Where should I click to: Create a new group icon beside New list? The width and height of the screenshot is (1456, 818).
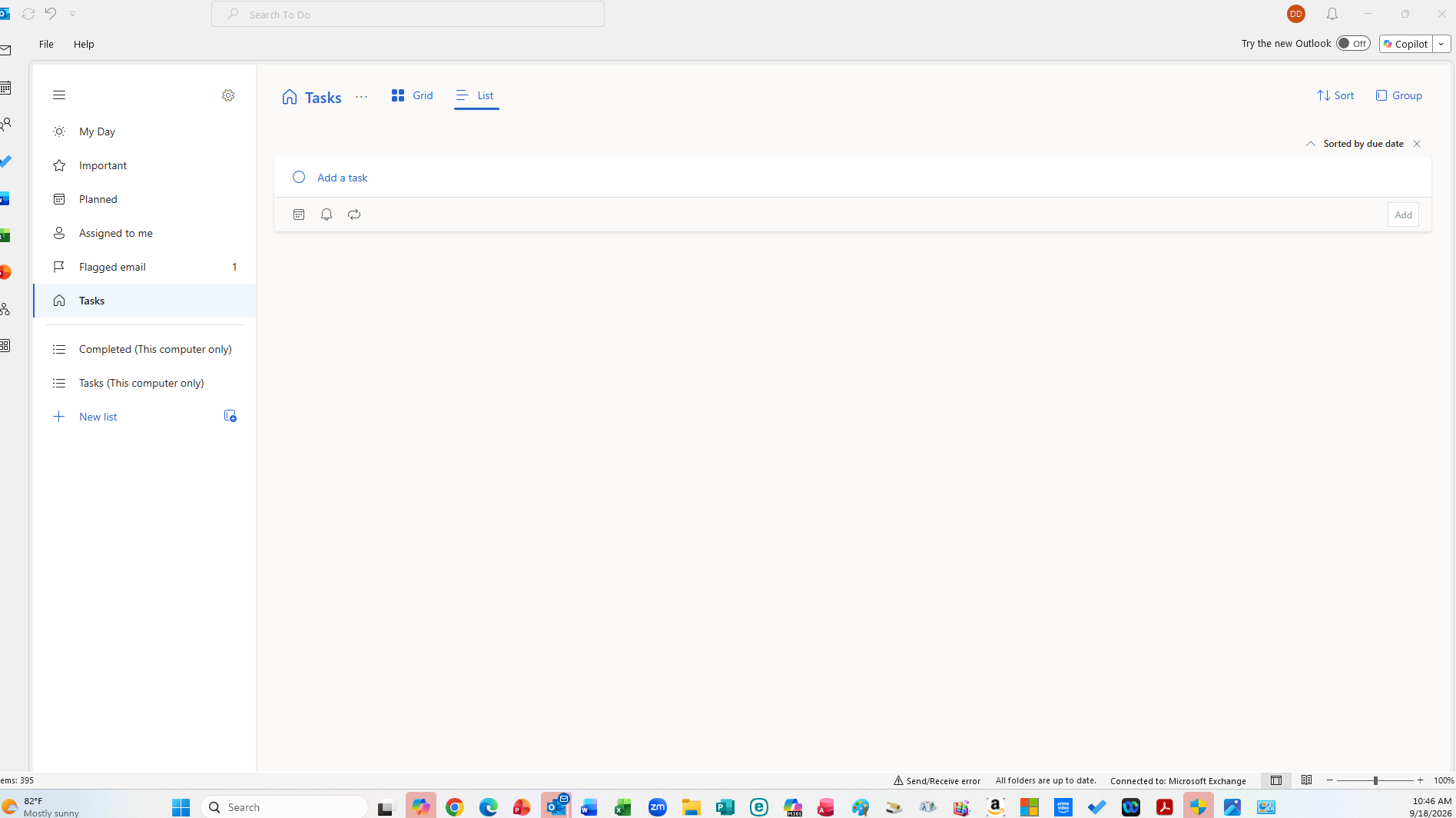(x=230, y=416)
